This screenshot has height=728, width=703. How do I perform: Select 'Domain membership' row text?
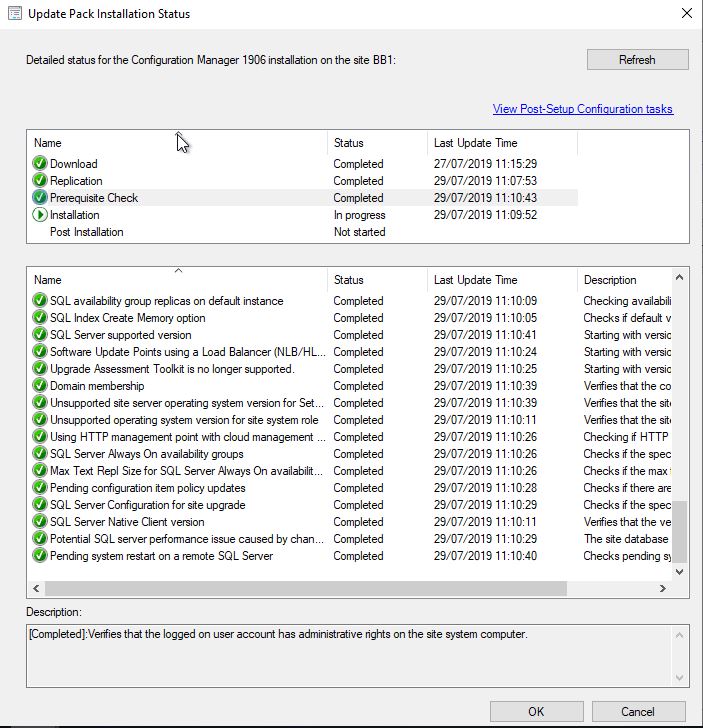click(x=97, y=386)
